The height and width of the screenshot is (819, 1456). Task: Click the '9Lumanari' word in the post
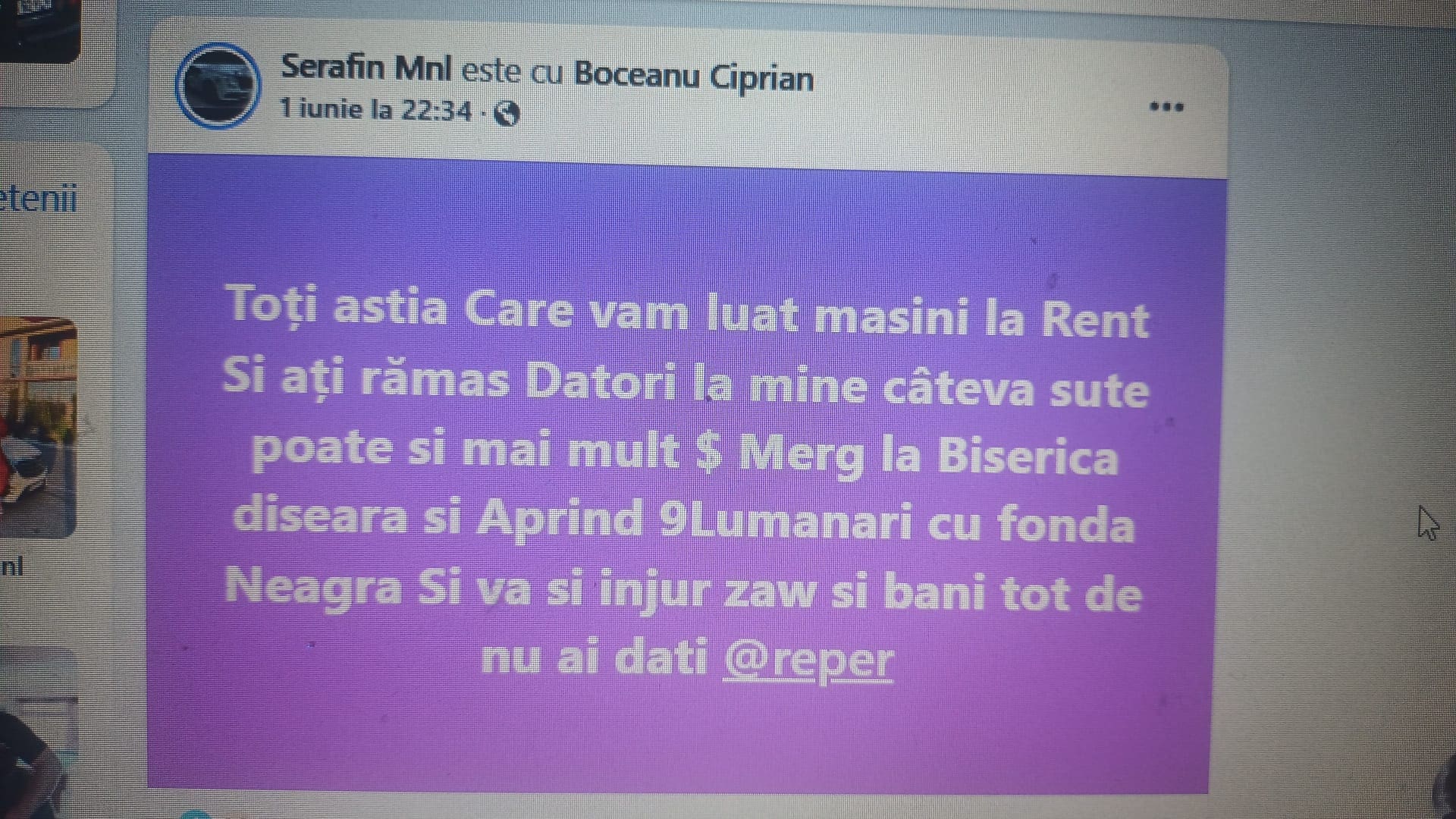(786, 522)
